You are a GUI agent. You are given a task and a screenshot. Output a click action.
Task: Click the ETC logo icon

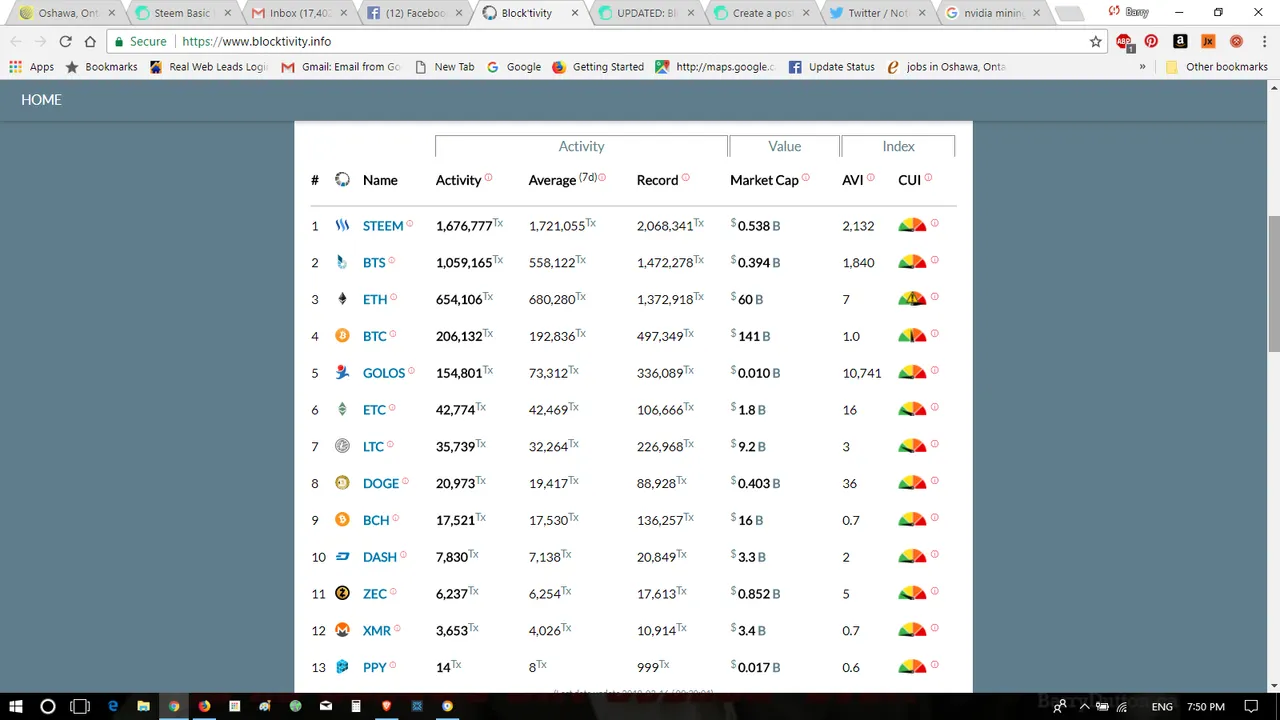(x=342, y=409)
